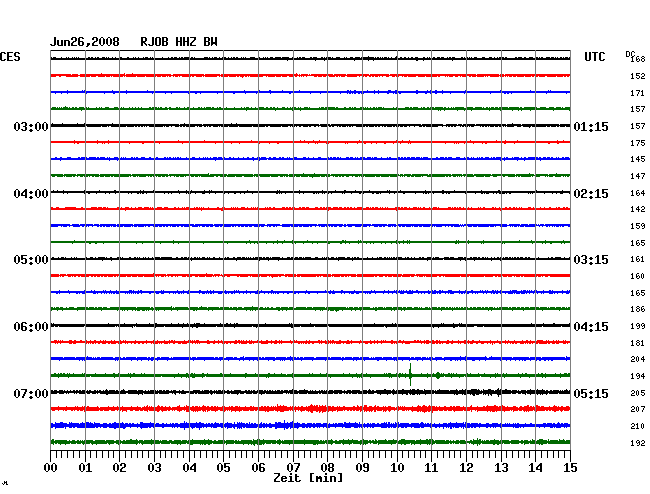Click the x-axis tick label 14
Image resolution: width=650 pixels, height=494 pixels.
pos(535,468)
